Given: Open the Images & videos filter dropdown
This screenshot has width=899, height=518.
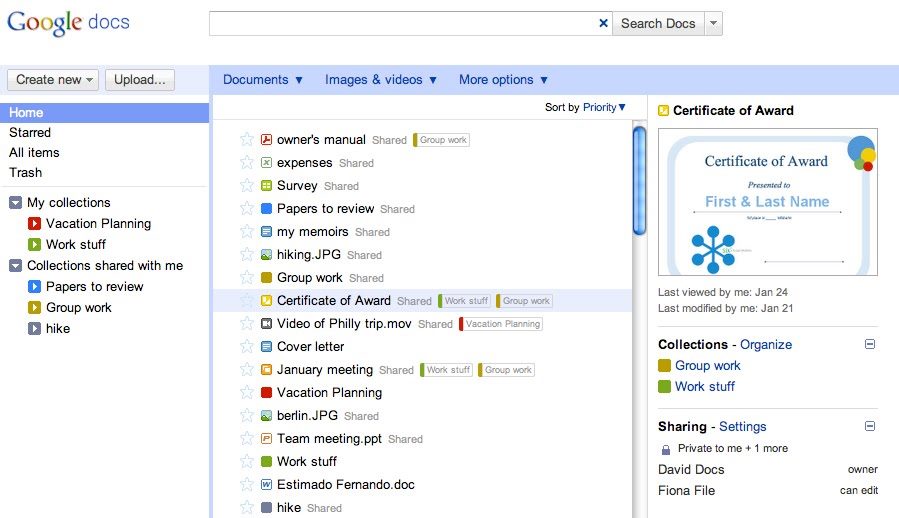Looking at the screenshot, I should (x=381, y=80).
